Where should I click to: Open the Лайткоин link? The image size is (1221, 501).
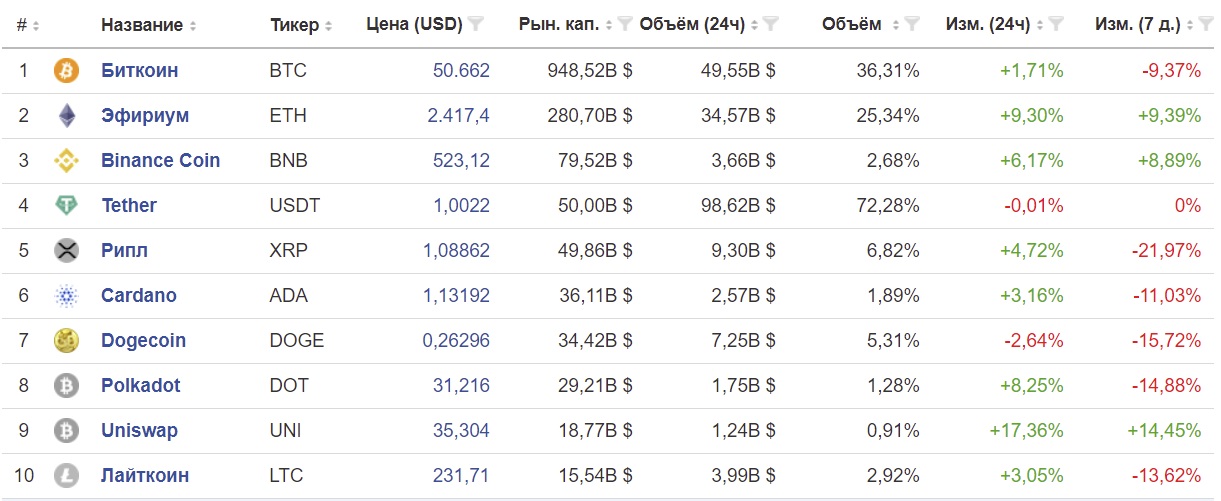[x=145, y=476]
